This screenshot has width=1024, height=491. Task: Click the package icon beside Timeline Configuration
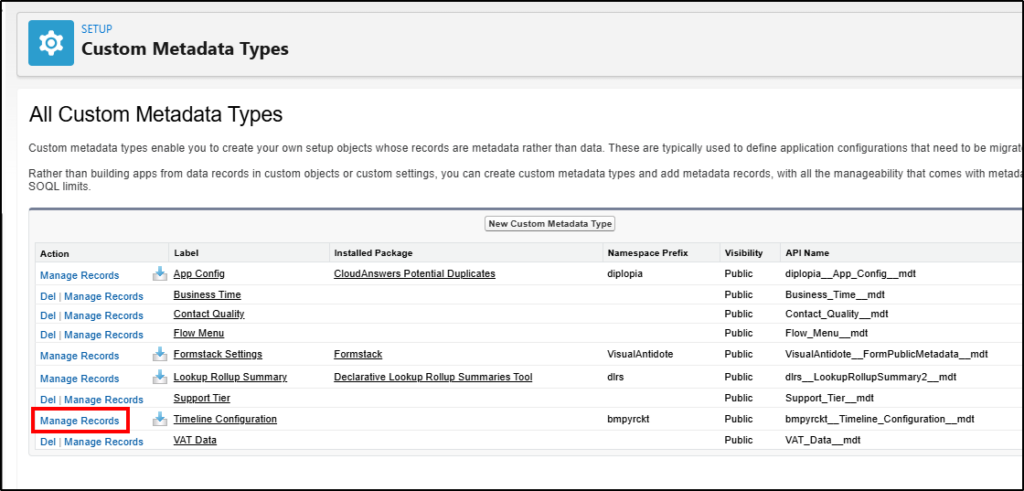[x=160, y=420]
